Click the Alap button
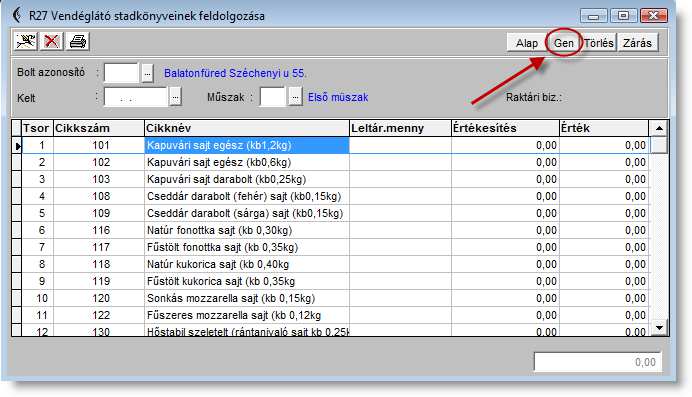The height and width of the screenshot is (397, 692). coord(527,43)
